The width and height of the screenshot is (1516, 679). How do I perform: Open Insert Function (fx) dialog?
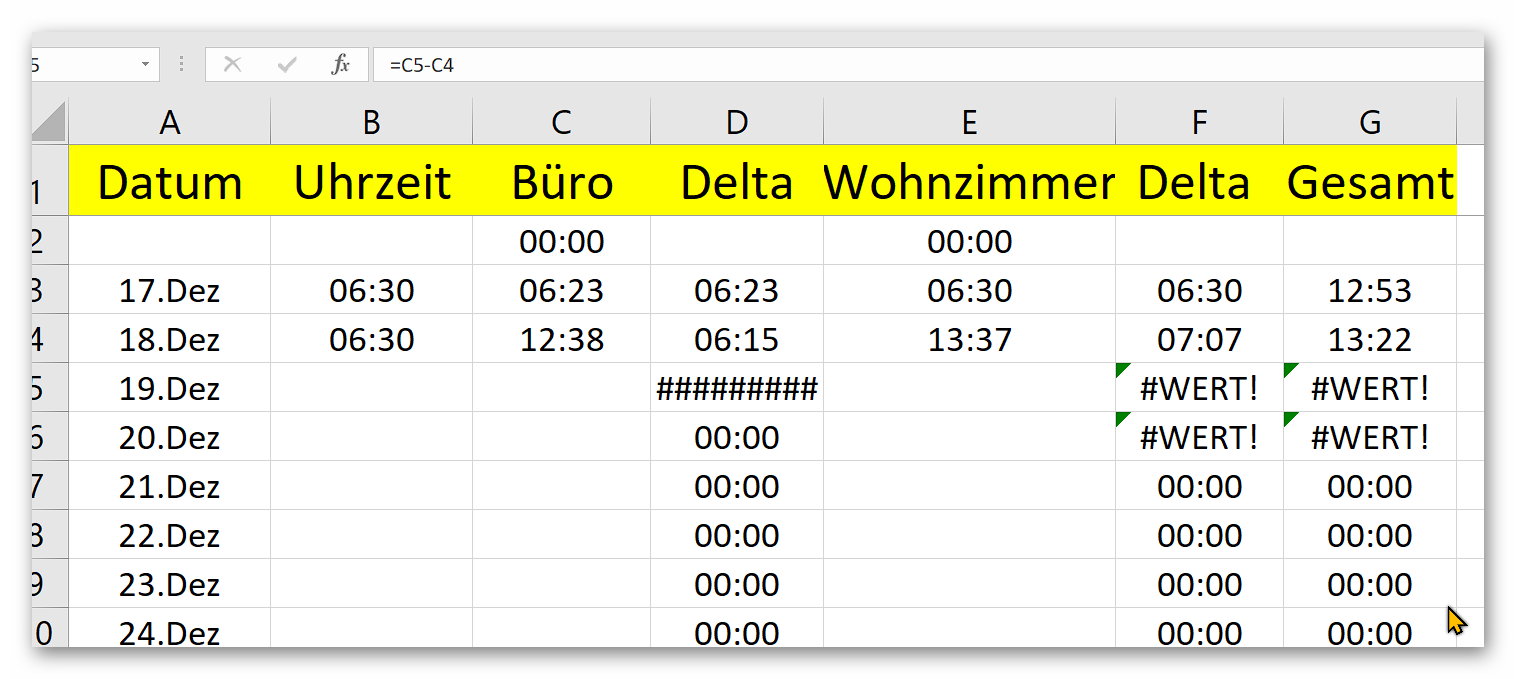coord(341,65)
